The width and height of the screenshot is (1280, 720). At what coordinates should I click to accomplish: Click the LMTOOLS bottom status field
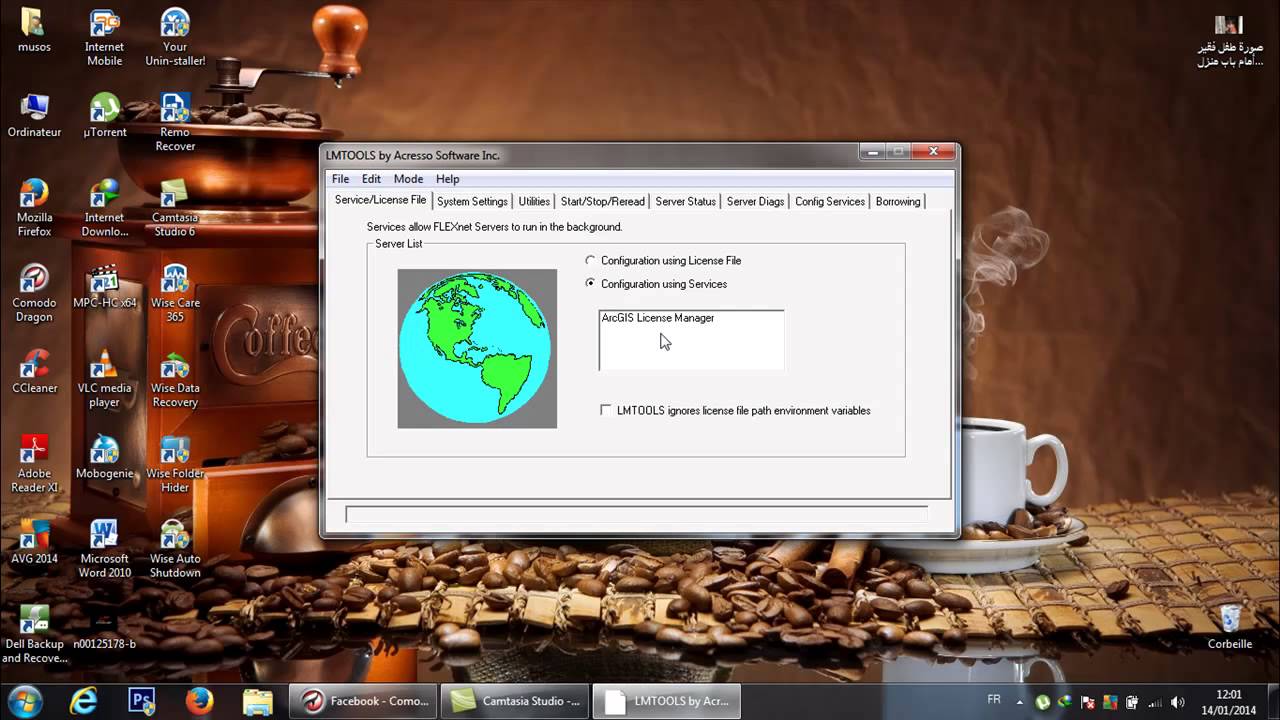tap(636, 514)
